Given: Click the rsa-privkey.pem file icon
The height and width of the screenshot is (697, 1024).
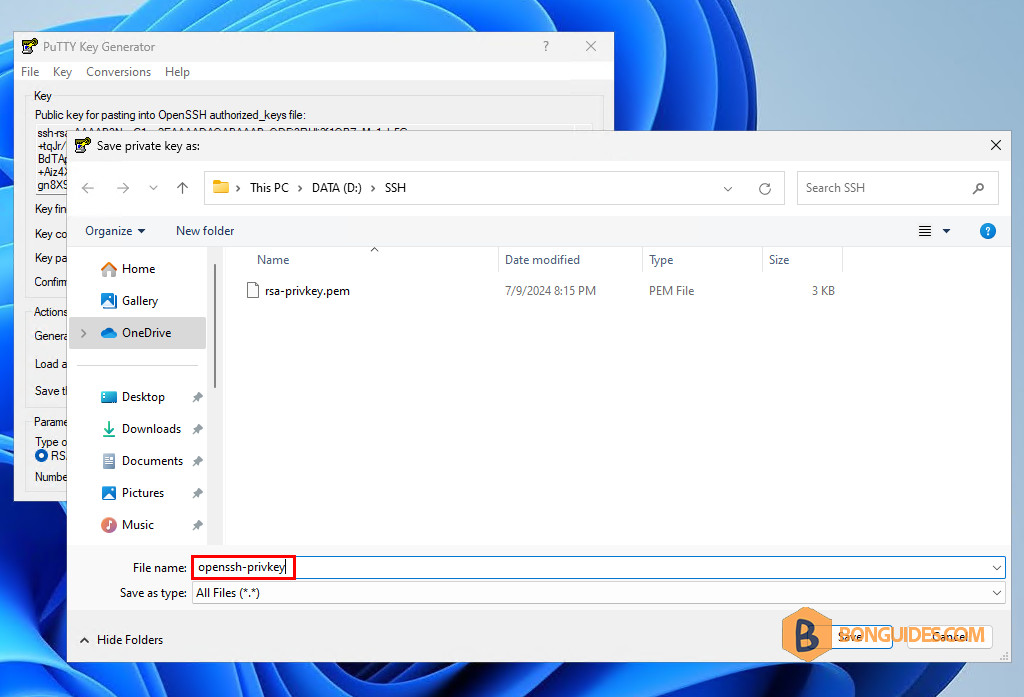Looking at the screenshot, I should (253, 290).
